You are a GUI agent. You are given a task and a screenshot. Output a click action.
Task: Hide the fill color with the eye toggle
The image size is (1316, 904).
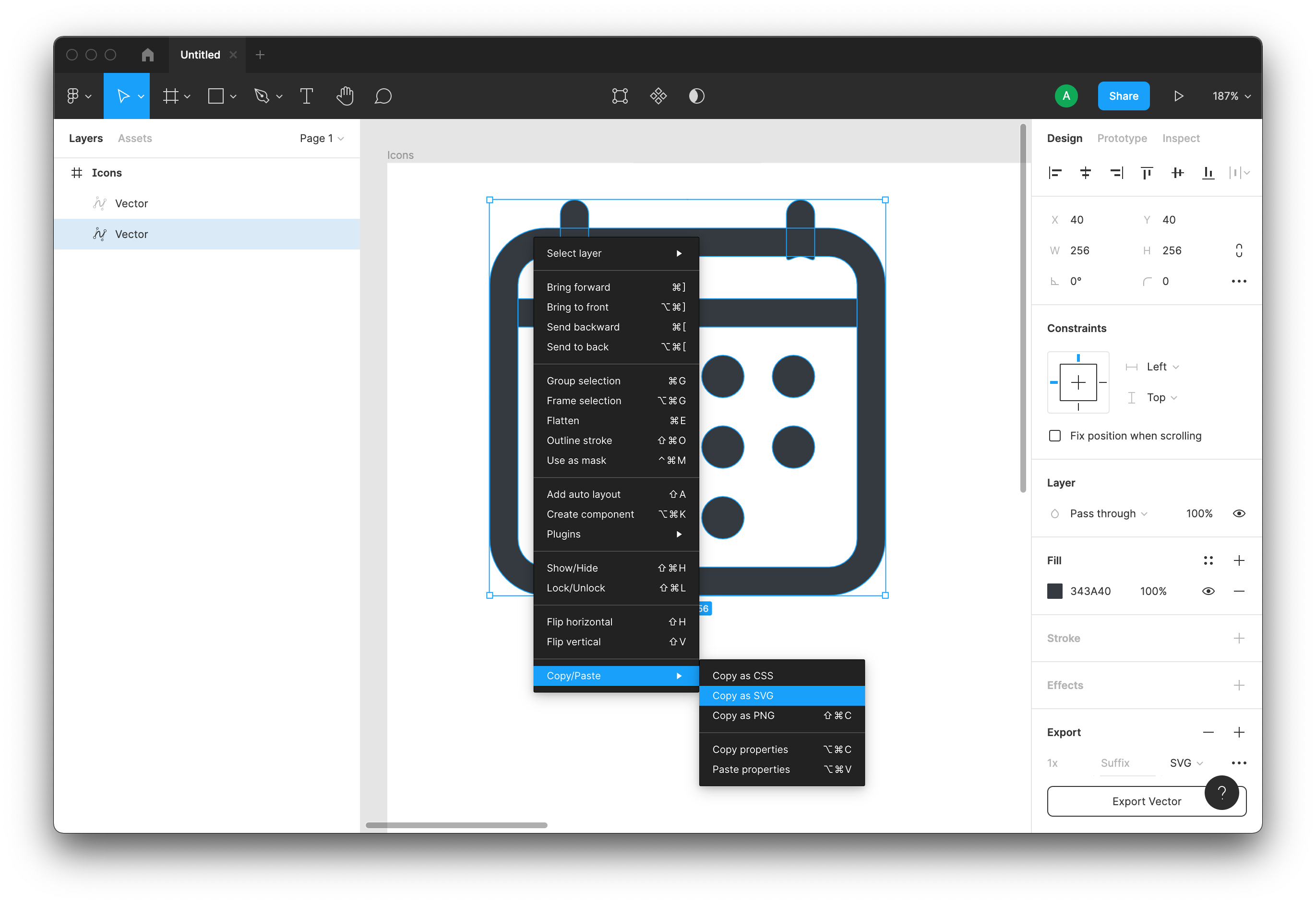pos(1208,591)
